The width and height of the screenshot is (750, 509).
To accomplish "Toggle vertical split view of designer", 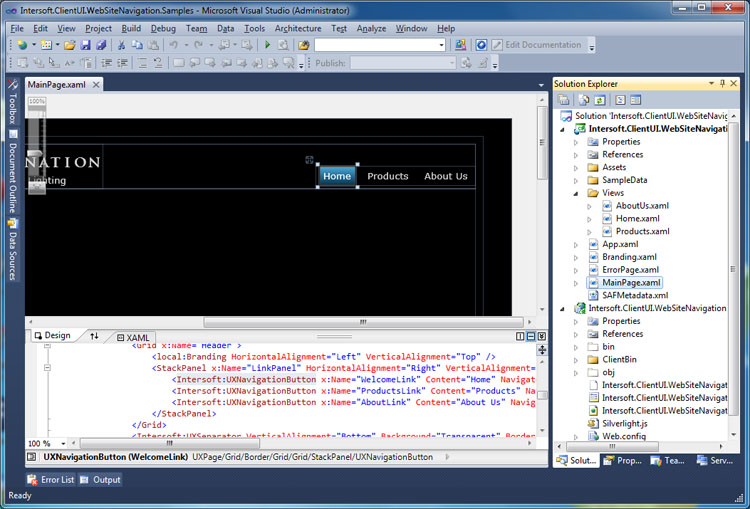I will (x=520, y=336).
